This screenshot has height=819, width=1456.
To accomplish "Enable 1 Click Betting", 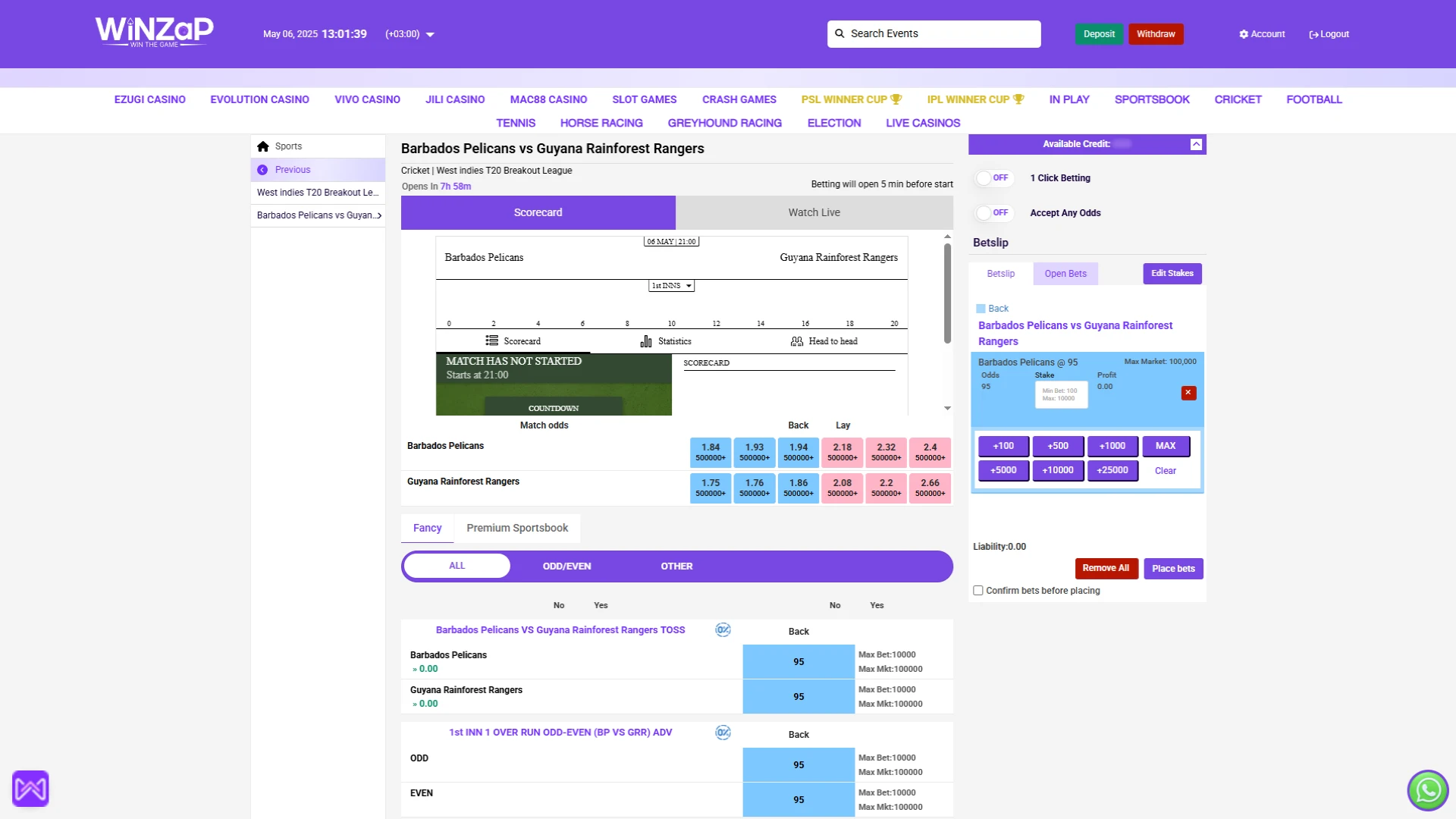I will pyautogui.click(x=994, y=177).
